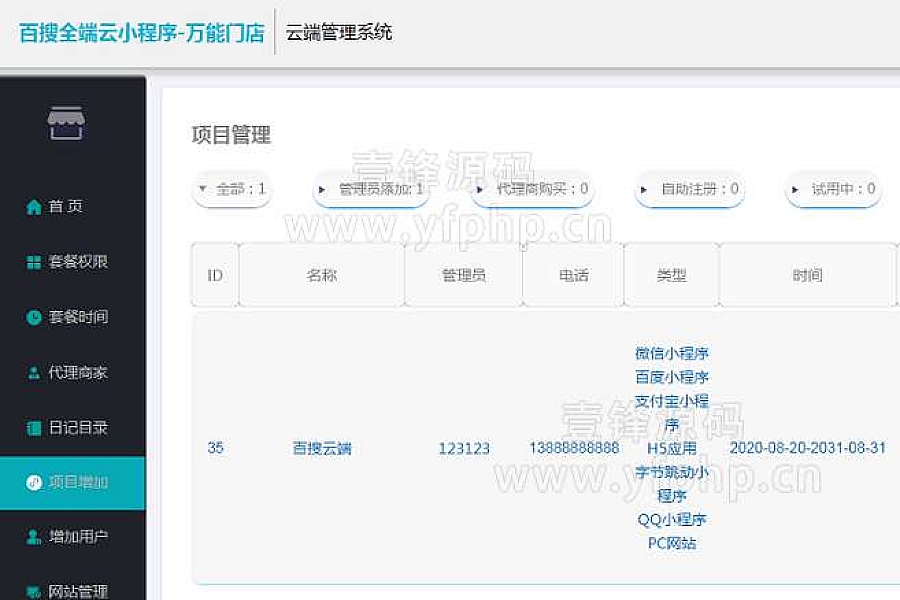The width and height of the screenshot is (900, 600).
Task: Filter by 全部 : 1
Action: 232,189
